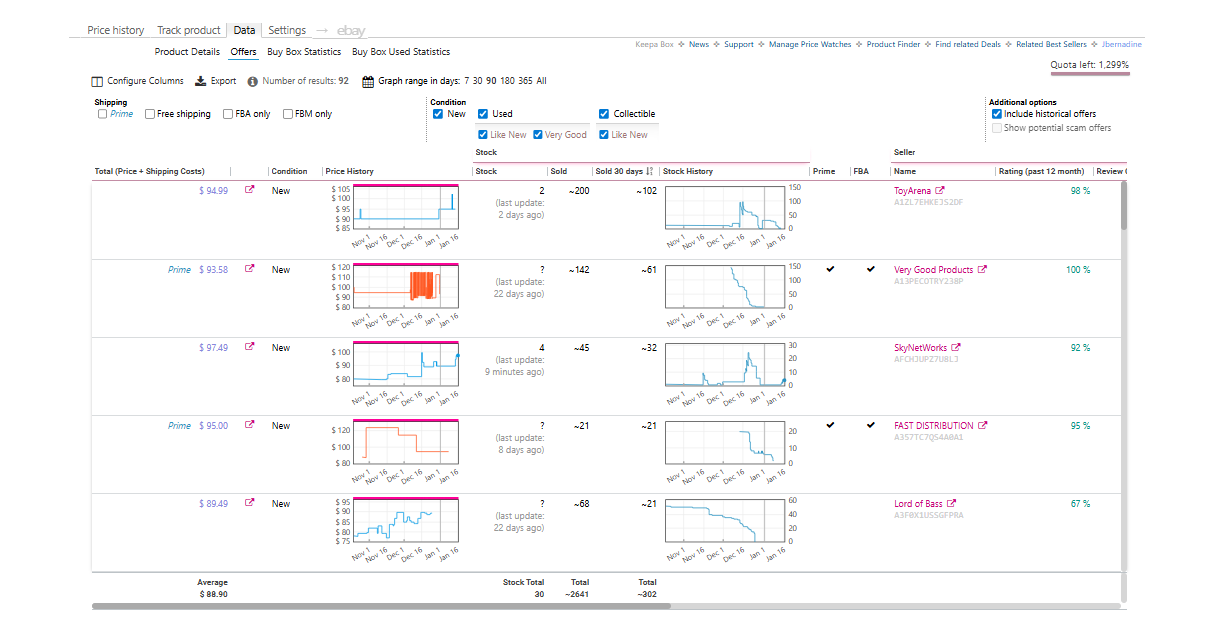Open external link icon for $89.49 offer
Screen dimensions: 1228x618
point(250,504)
